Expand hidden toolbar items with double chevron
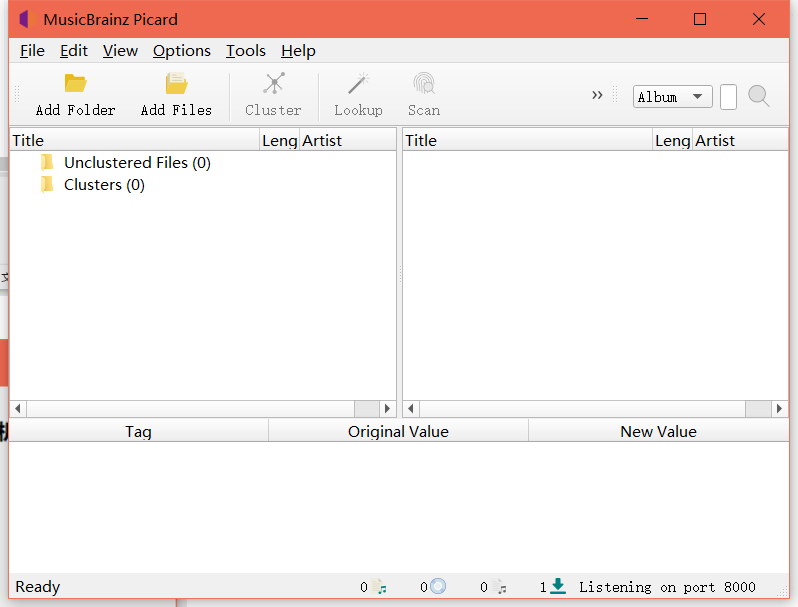Viewport: 798px width, 607px height. coord(597,95)
